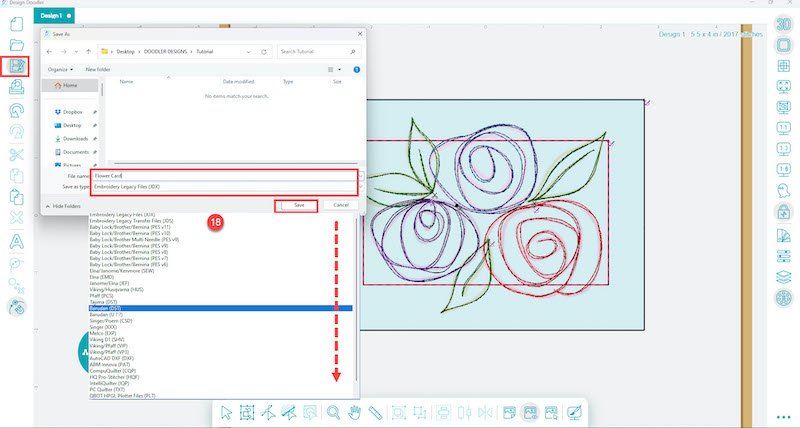Click the lock icon in right toolbar
Image resolution: width=800 pixels, height=428 pixels.
pyautogui.click(x=784, y=212)
